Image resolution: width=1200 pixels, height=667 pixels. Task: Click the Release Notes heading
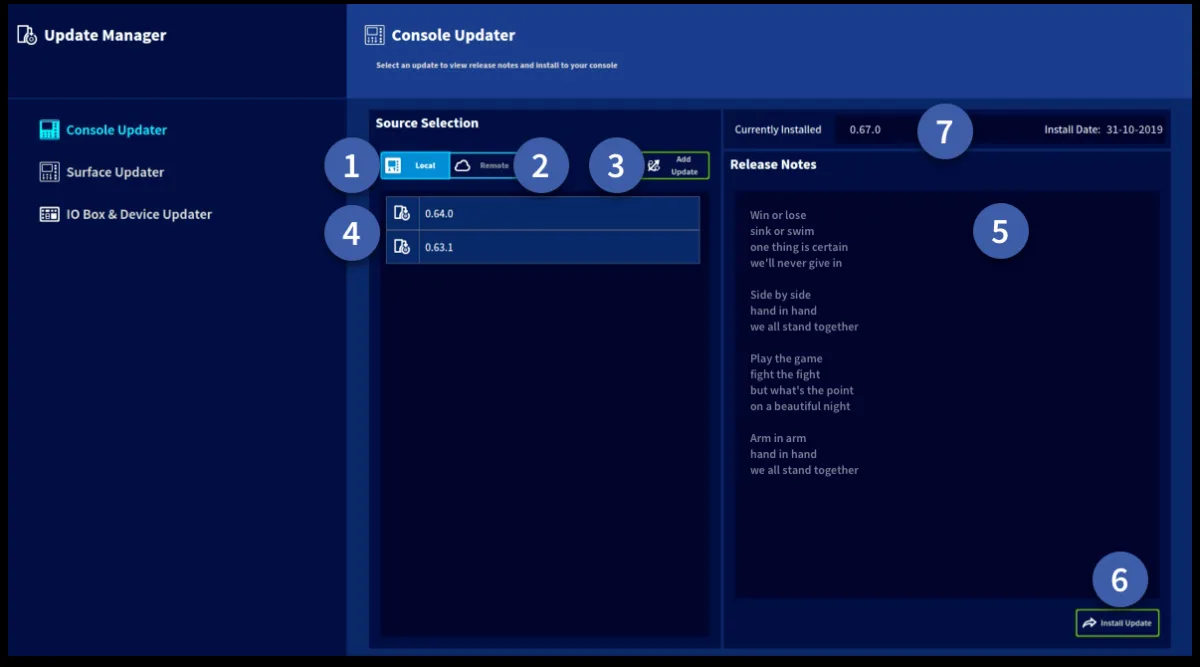[x=773, y=164]
